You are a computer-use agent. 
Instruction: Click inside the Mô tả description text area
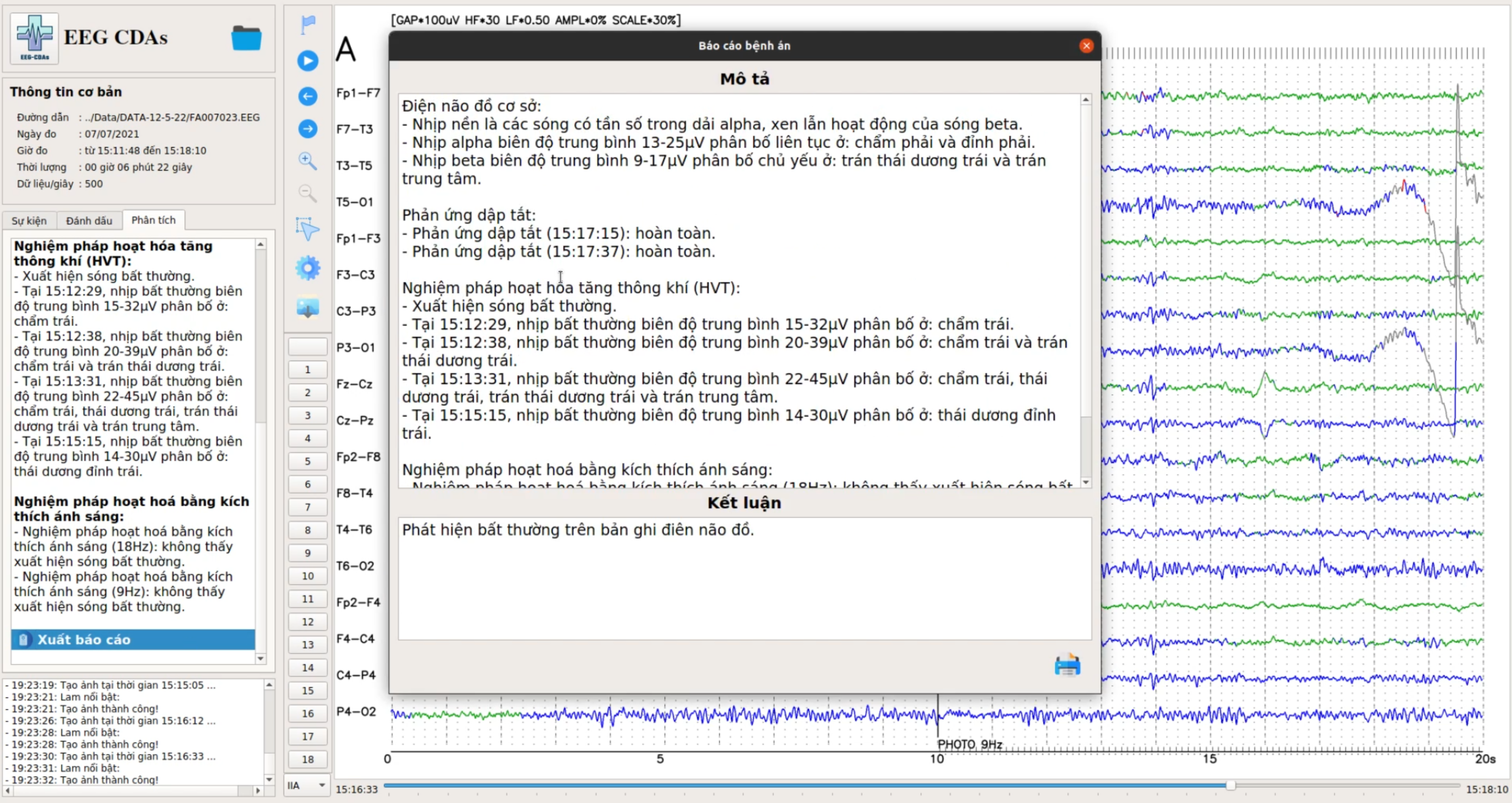739,290
